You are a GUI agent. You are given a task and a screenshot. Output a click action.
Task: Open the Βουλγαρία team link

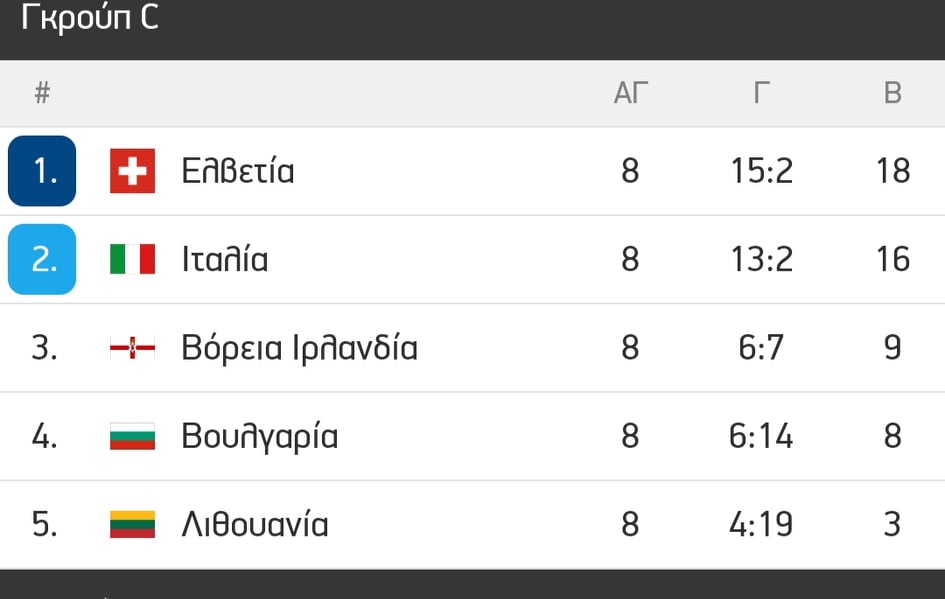[260, 436]
